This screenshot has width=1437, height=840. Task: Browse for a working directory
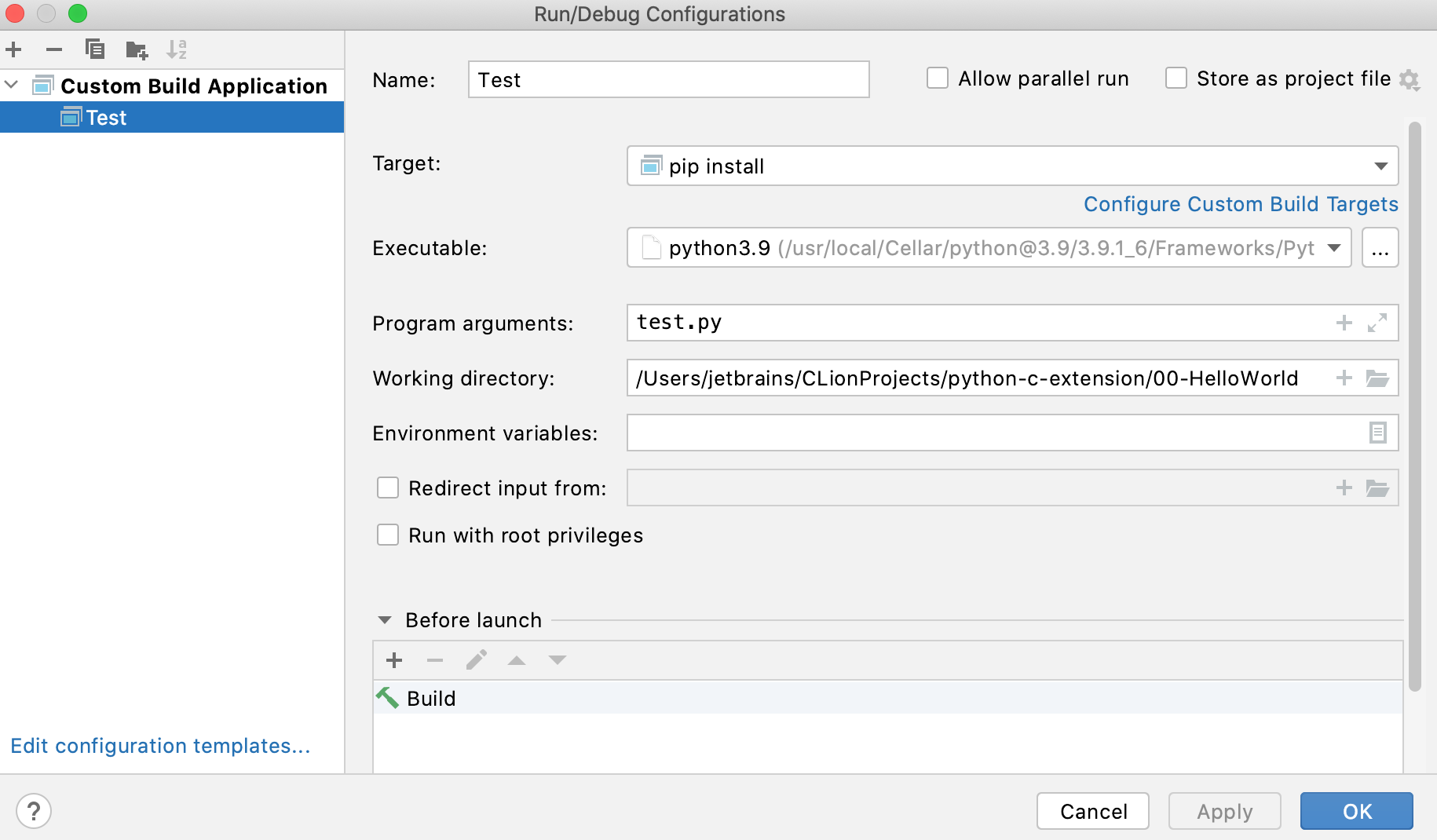coord(1377,378)
